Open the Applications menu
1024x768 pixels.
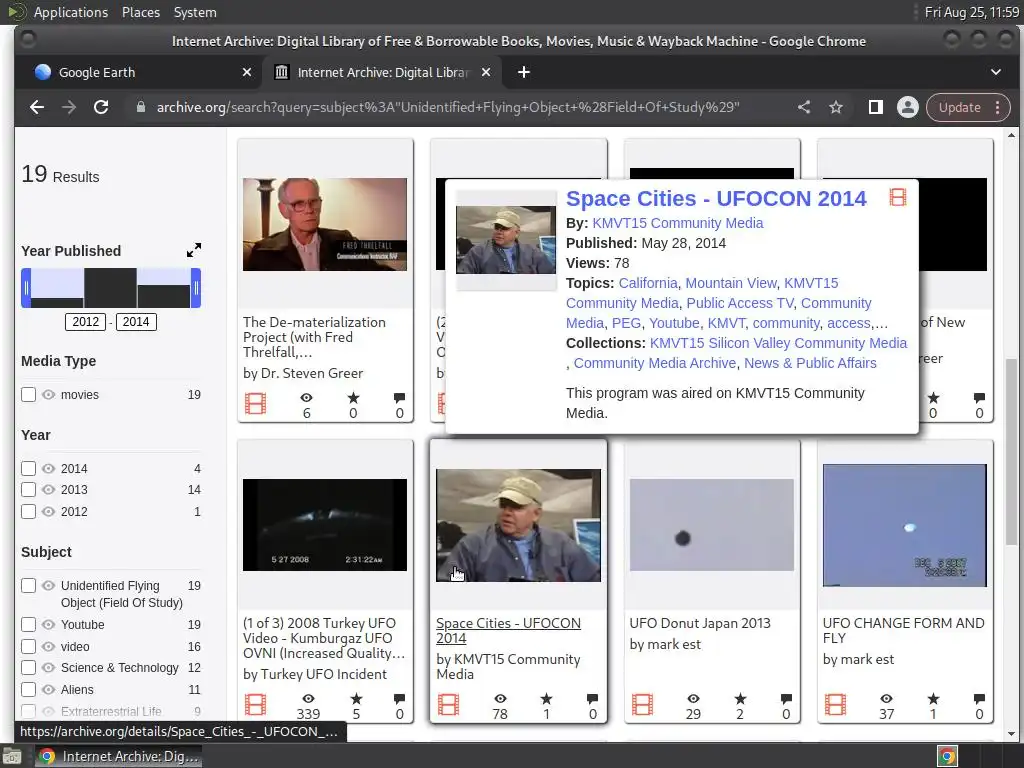tap(71, 12)
